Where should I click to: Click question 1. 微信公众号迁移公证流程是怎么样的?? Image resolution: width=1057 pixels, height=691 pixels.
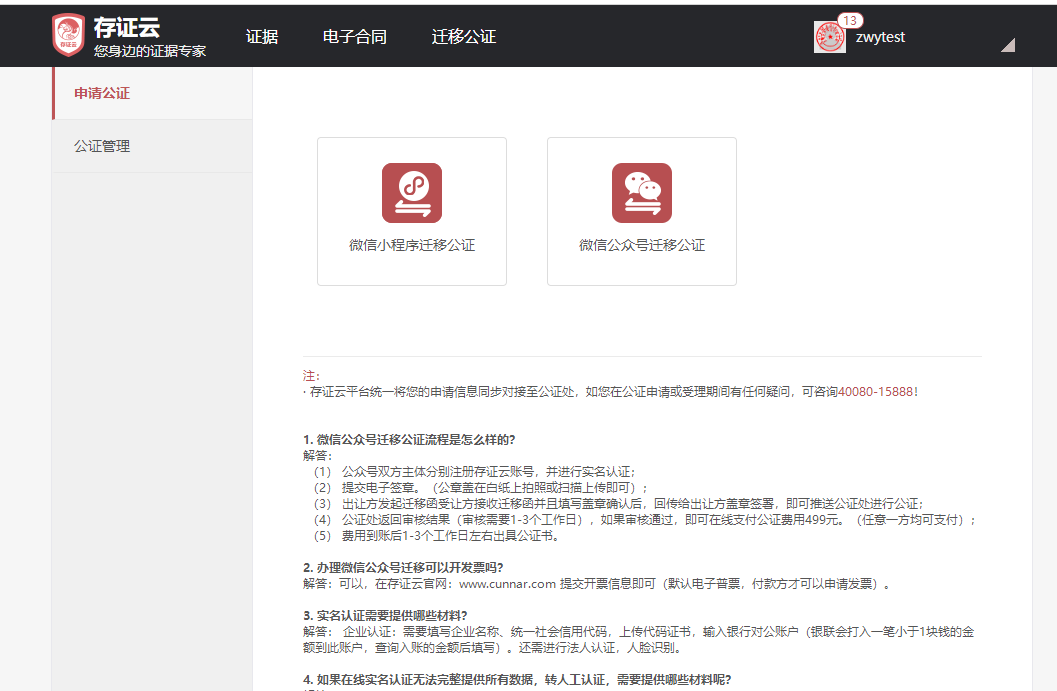click(x=409, y=440)
